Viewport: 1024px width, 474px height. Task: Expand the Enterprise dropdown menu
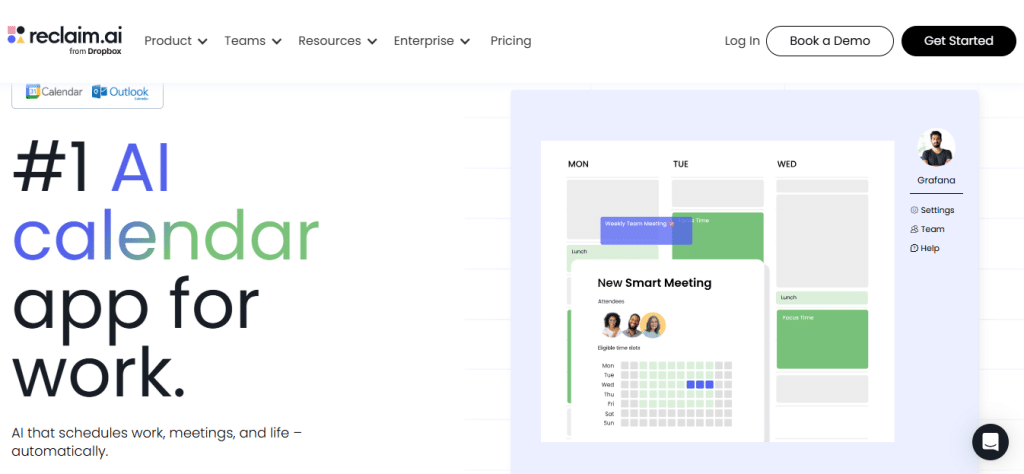432,40
